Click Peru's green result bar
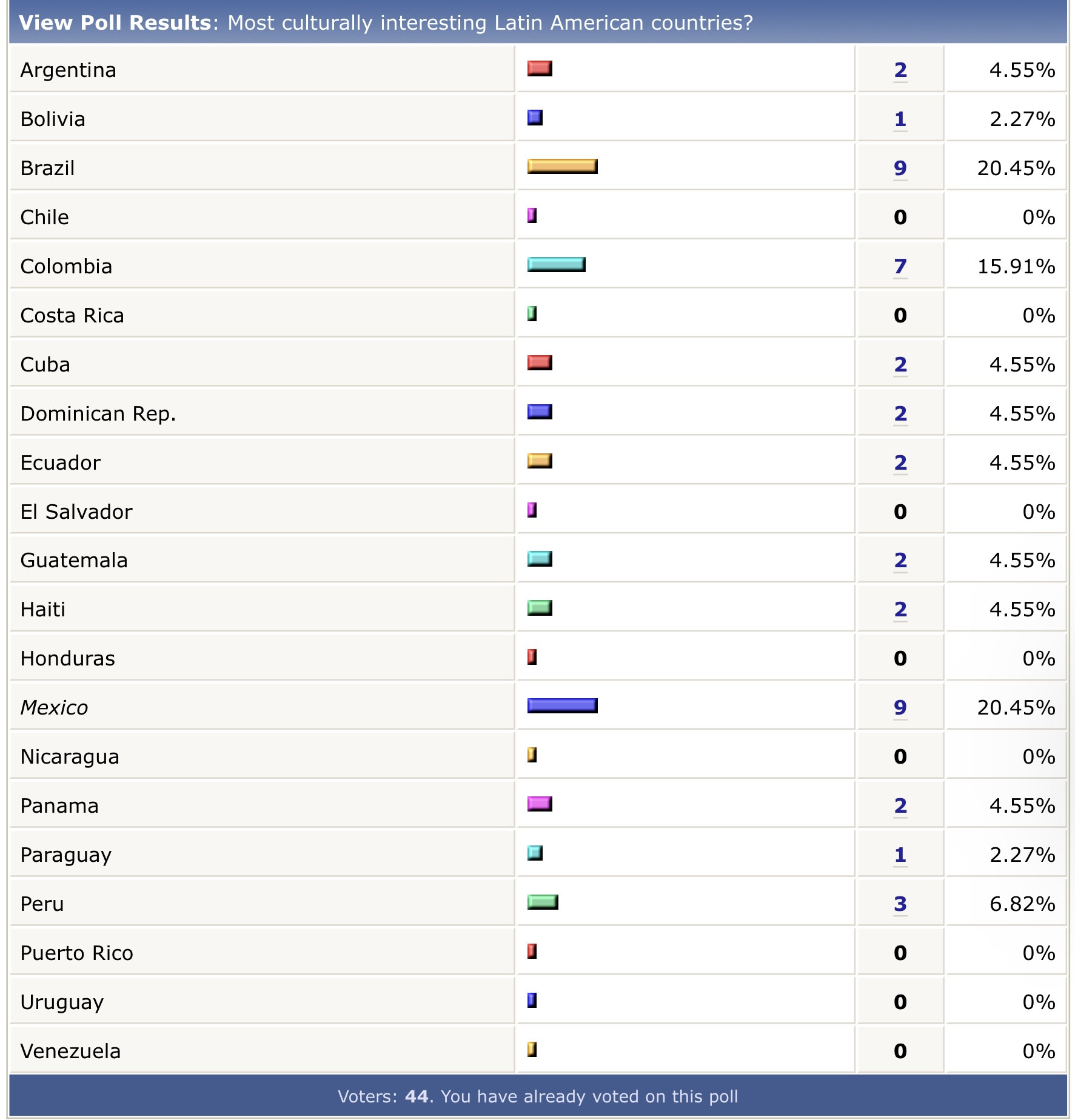 tap(542, 902)
